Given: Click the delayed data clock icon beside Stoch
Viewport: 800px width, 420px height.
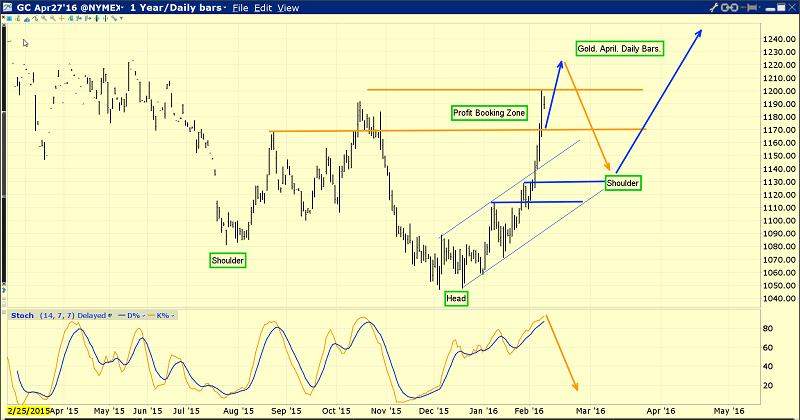Looking at the screenshot, I should pos(110,315).
